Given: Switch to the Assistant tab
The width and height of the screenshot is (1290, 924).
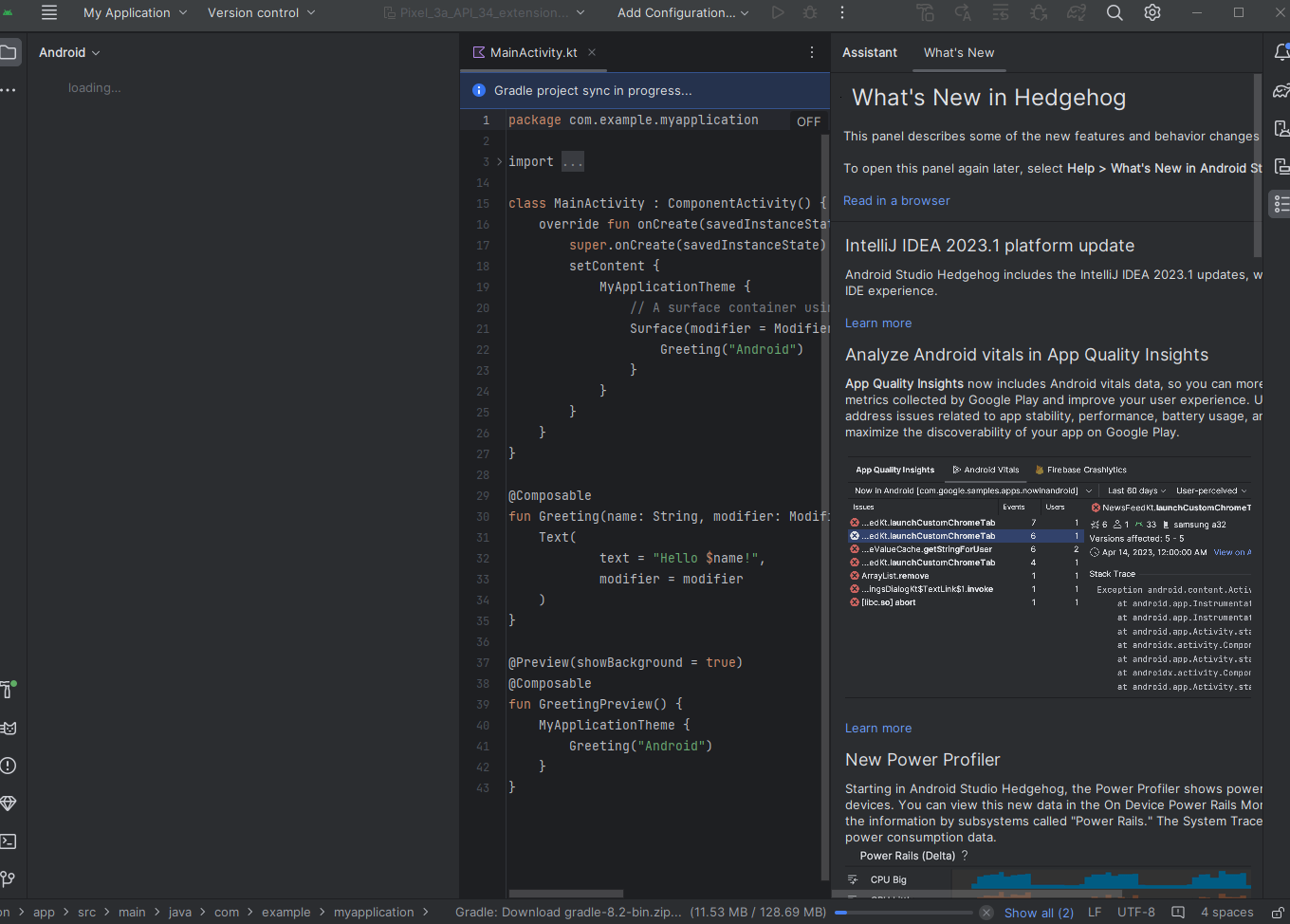Looking at the screenshot, I should tap(870, 52).
